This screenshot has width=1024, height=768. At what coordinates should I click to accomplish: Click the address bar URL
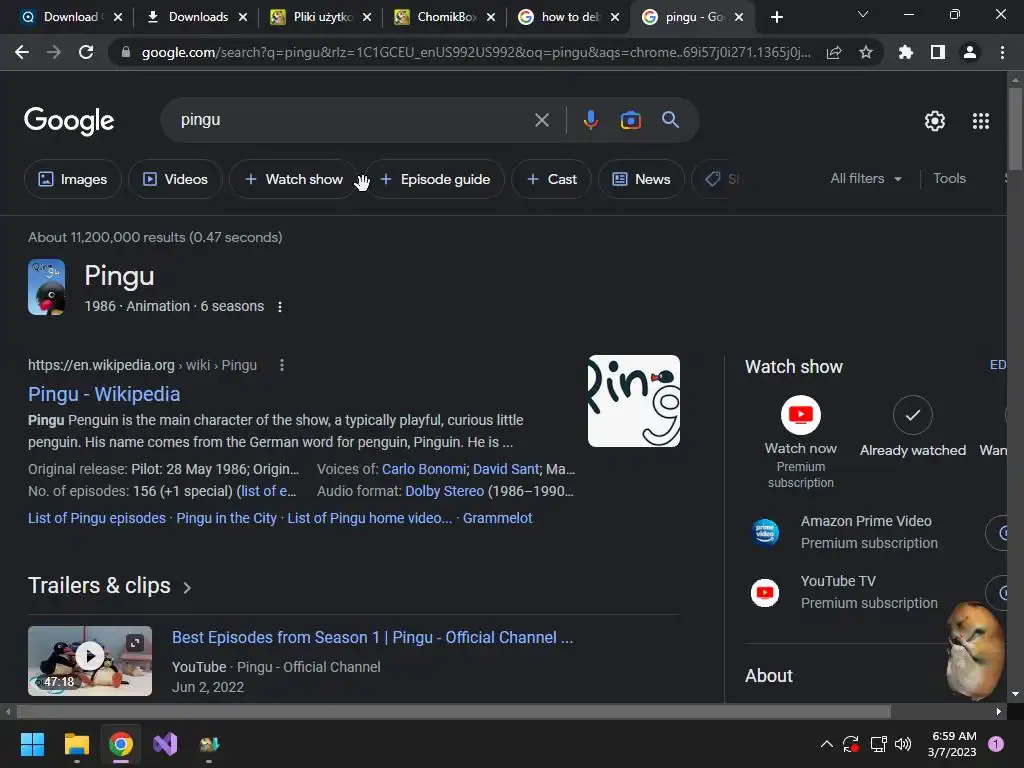coord(475,52)
